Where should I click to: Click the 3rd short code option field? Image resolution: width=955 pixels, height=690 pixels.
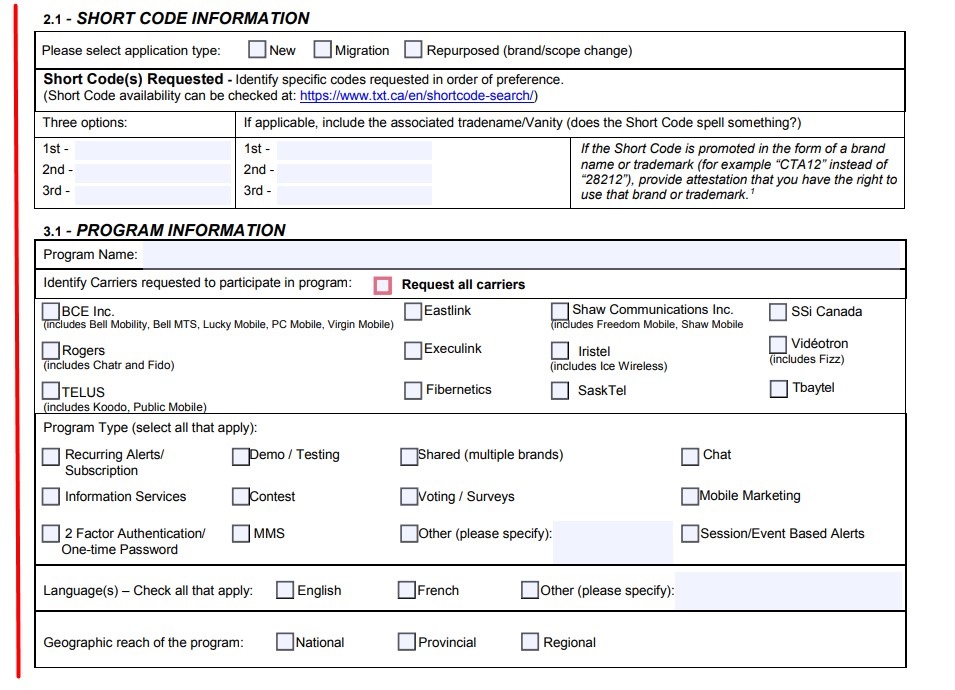coord(153,195)
